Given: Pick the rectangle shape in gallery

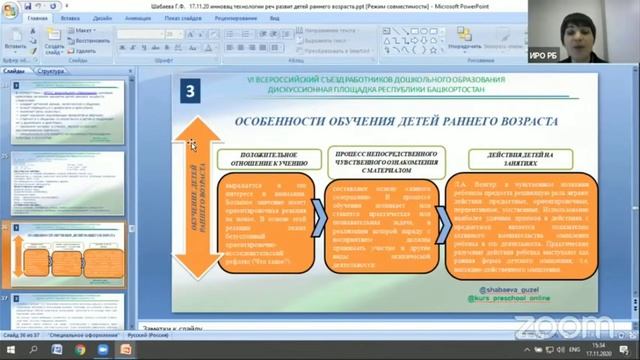Looking at the screenshot, I should tap(415, 31).
